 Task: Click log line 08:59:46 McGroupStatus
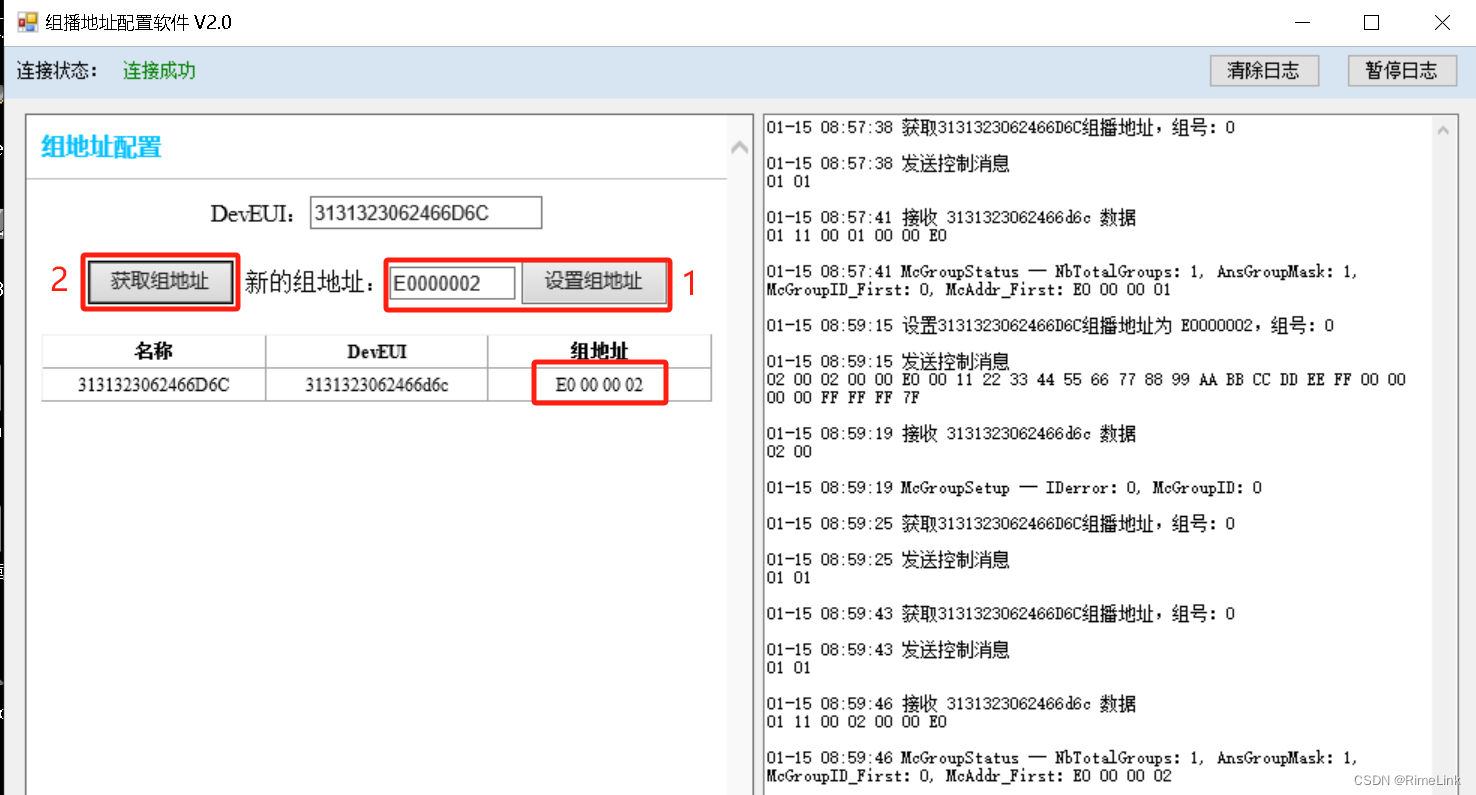pos(1062,767)
